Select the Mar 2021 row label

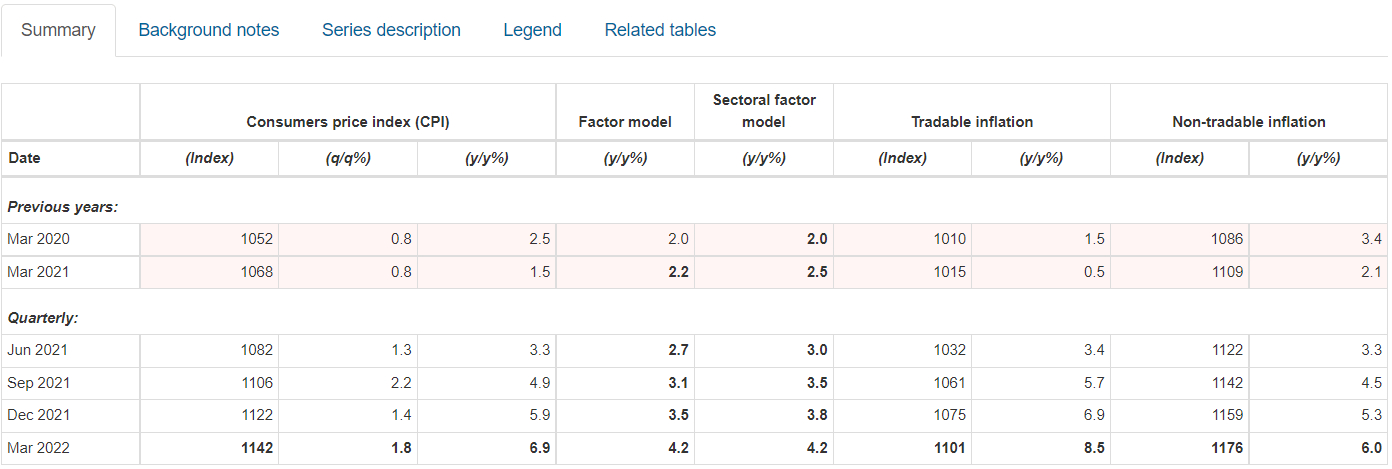click(38, 272)
